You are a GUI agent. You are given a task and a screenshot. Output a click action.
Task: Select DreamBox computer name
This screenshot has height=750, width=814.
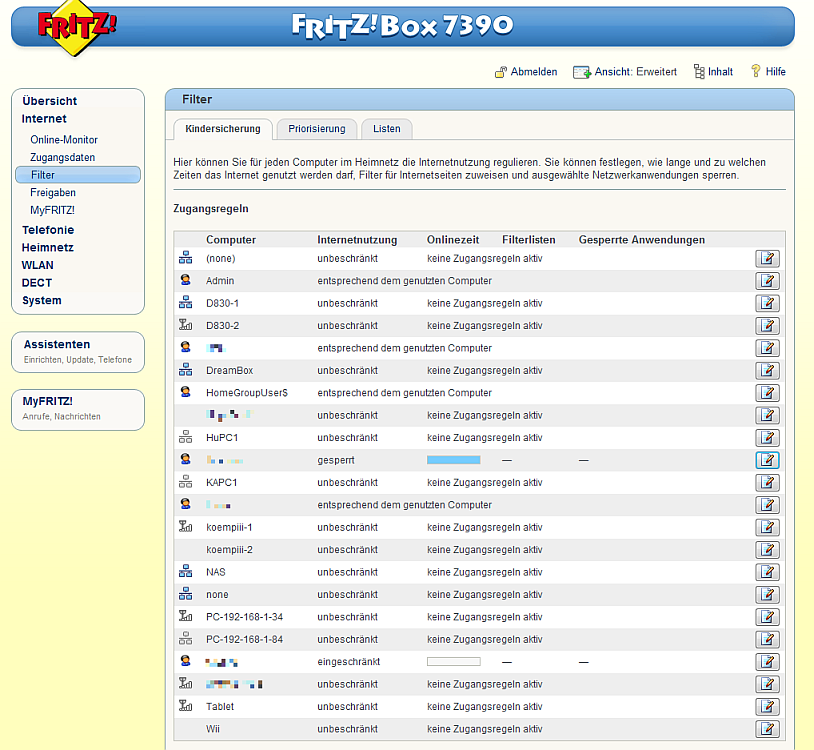point(229,371)
